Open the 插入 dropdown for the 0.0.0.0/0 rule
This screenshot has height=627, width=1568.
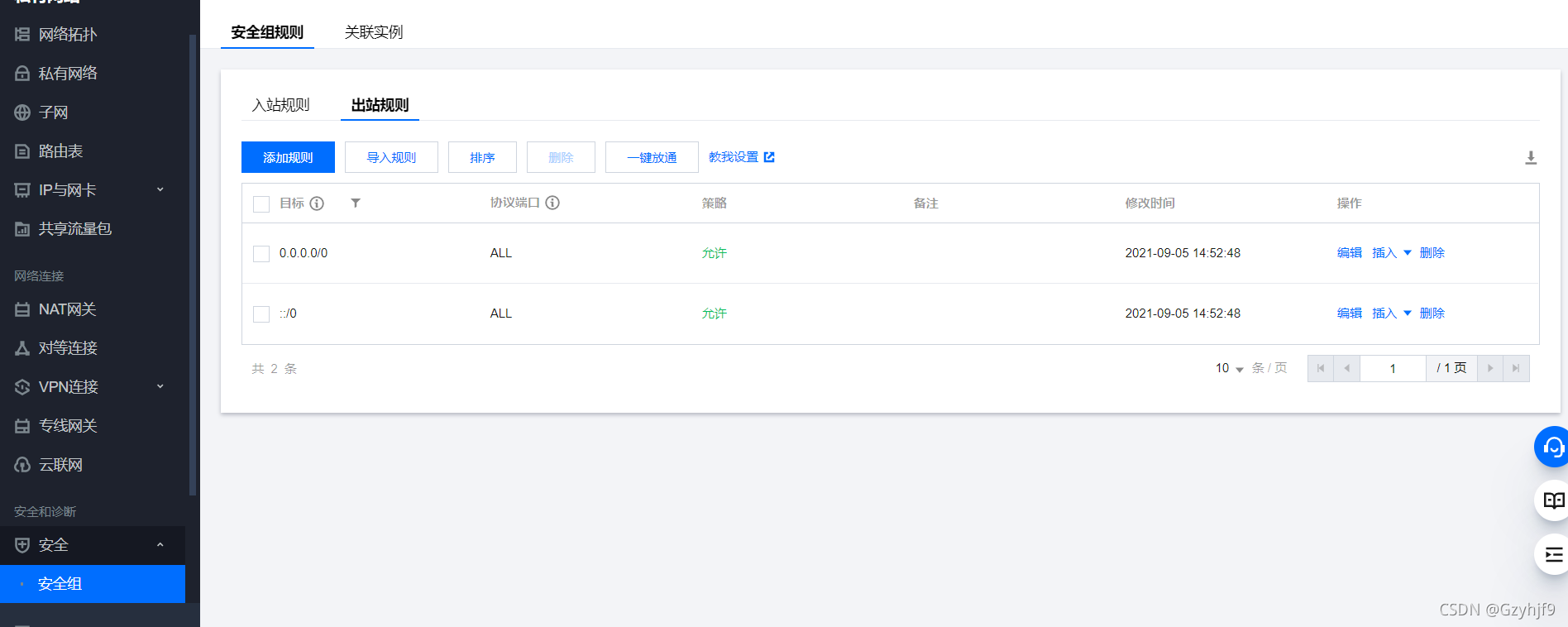click(x=1392, y=253)
